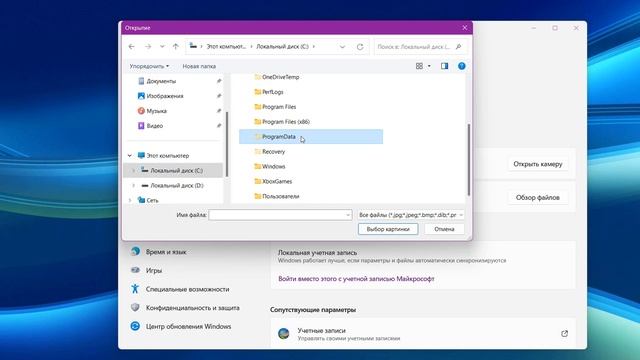Image resolution: width=640 pixels, height=360 pixels.
Task: Change the view layout icon
Action: (419, 66)
